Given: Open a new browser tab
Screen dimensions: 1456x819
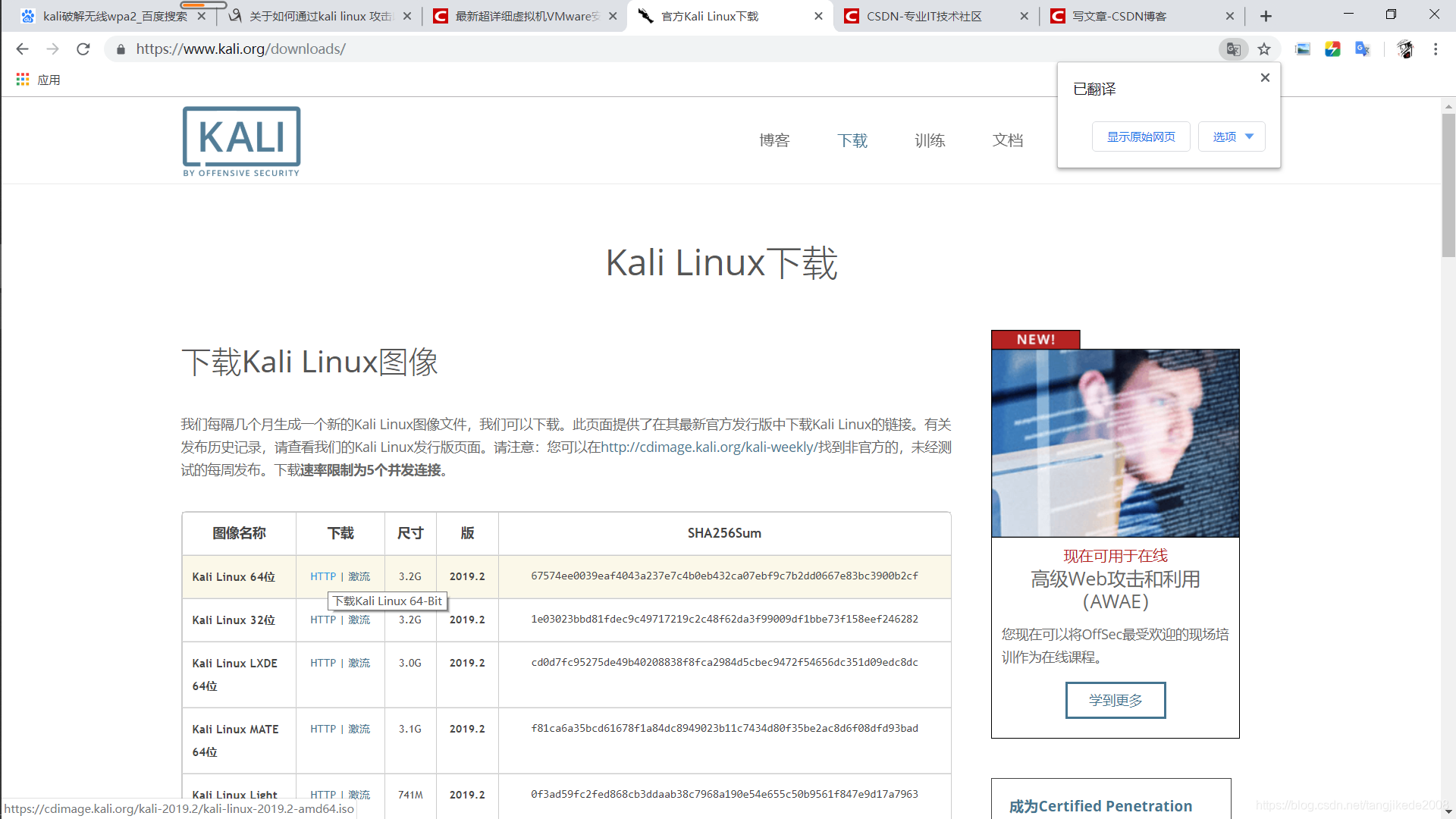Looking at the screenshot, I should [1266, 16].
